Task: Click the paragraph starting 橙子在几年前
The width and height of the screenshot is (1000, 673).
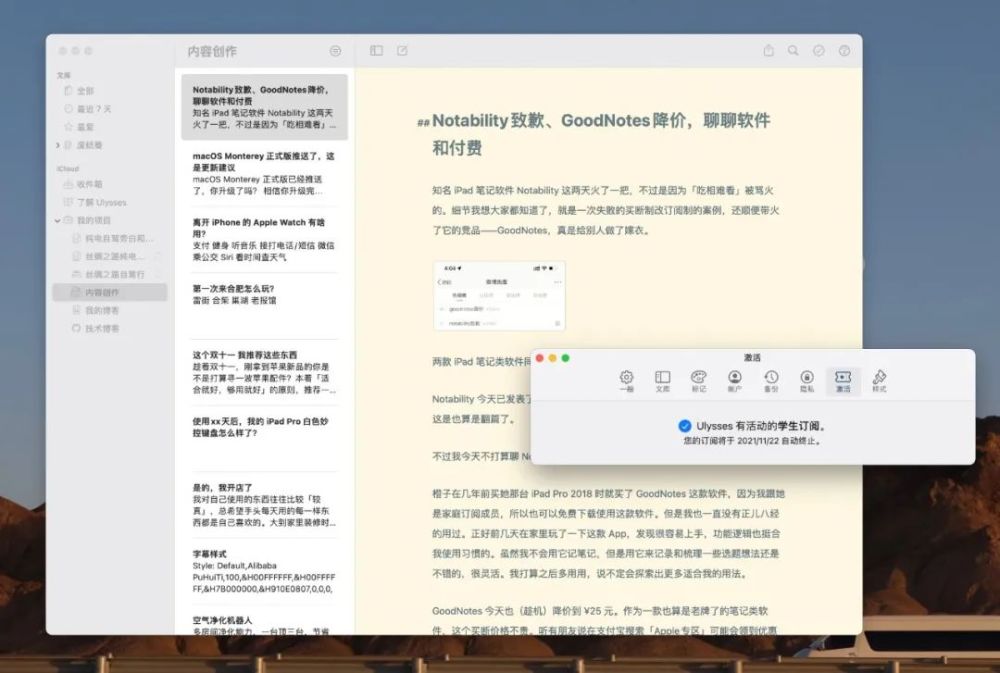Action: [608, 533]
